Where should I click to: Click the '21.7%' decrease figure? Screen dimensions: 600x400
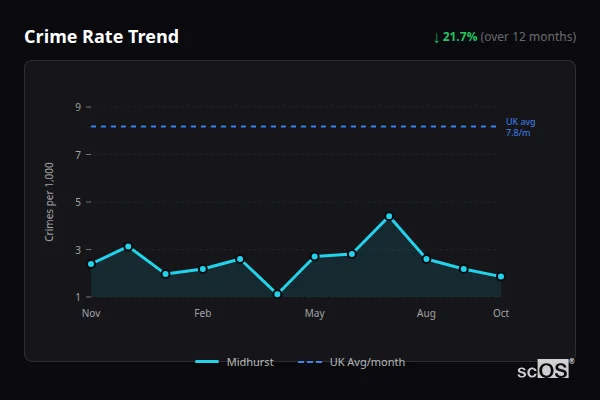[x=460, y=37]
